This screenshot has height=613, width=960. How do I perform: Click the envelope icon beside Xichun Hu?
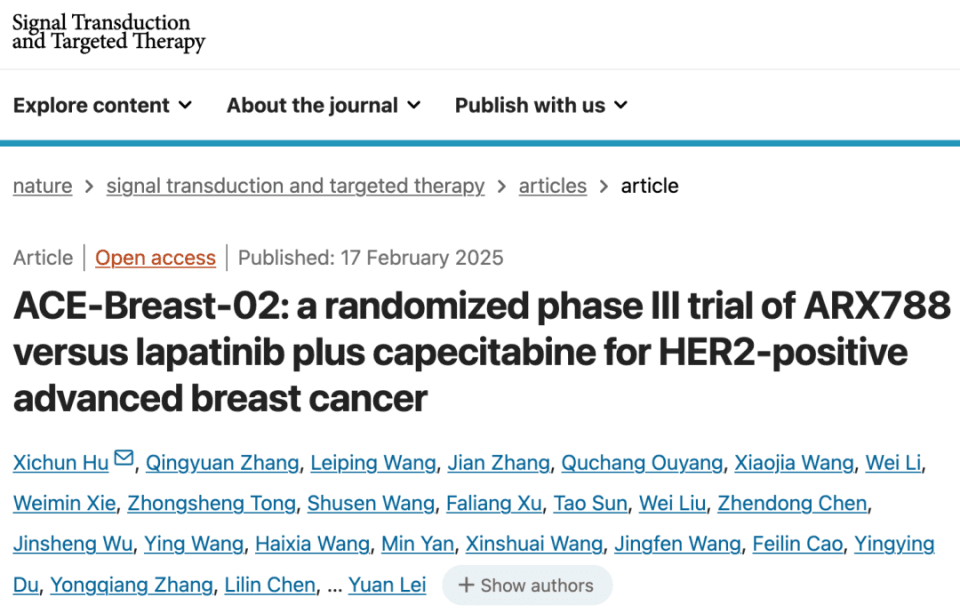pyautogui.click(x=124, y=458)
